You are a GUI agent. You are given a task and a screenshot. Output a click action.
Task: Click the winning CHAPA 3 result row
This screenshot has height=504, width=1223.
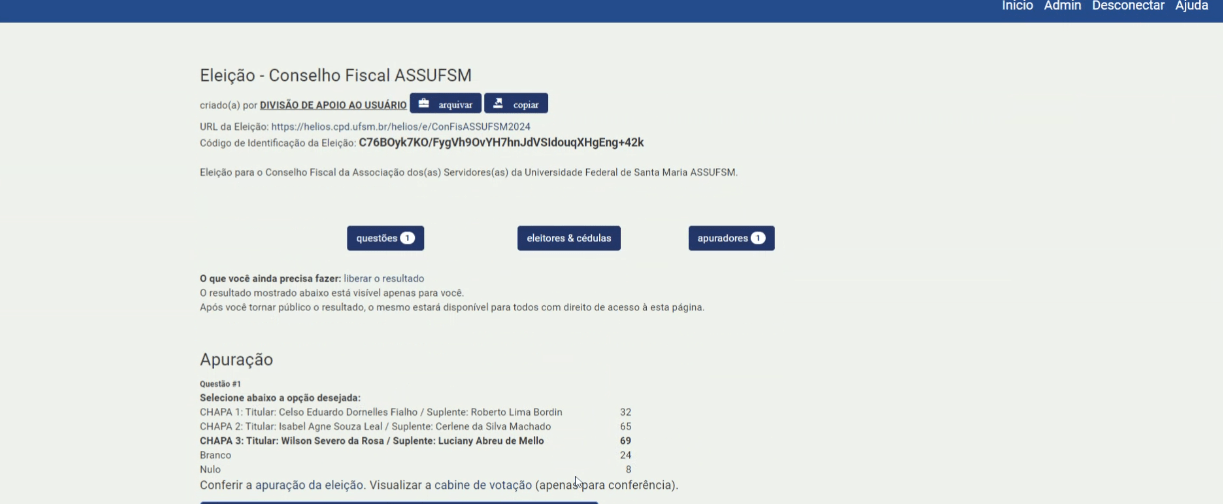372,441
